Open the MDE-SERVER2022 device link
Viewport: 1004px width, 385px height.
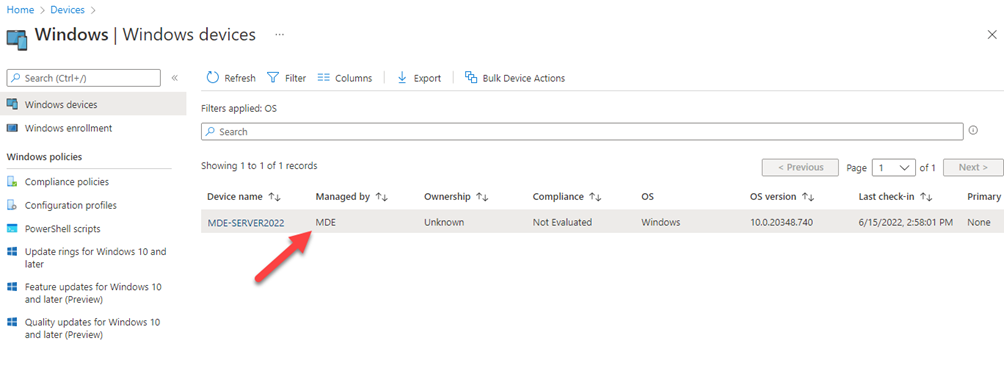(246, 222)
